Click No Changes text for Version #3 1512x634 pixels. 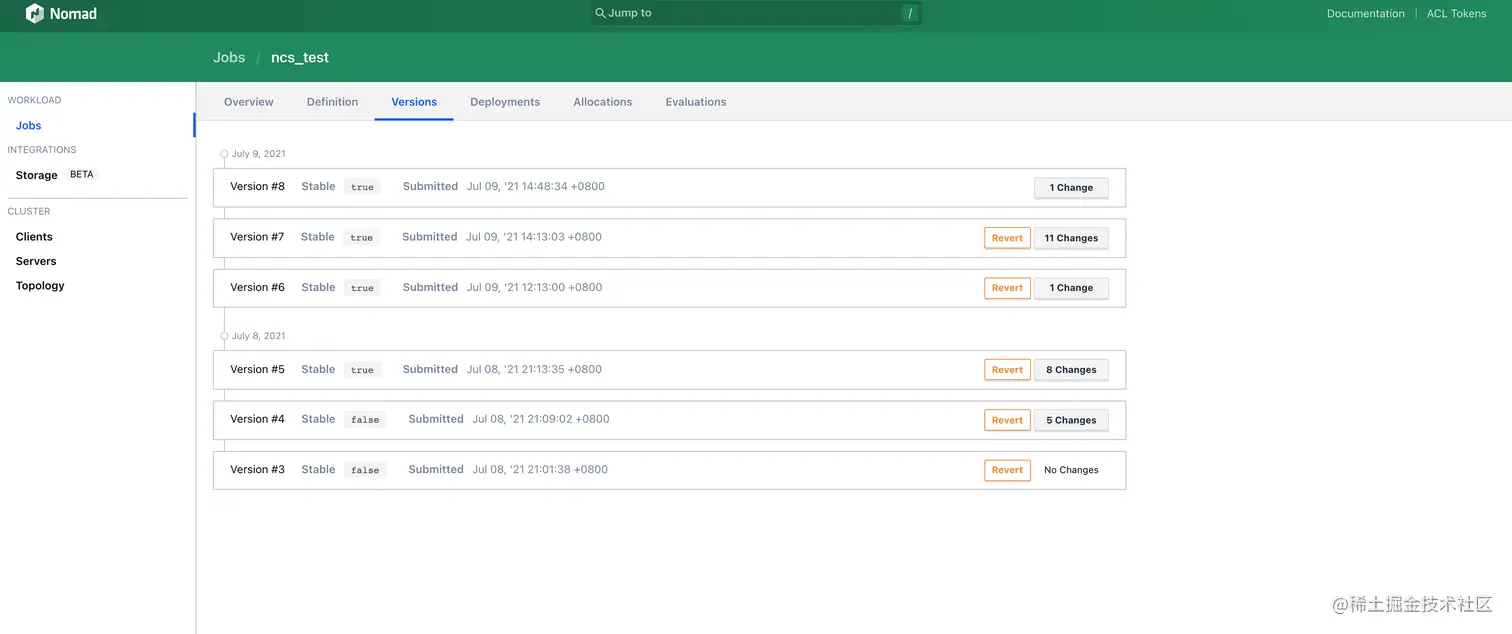click(1071, 470)
